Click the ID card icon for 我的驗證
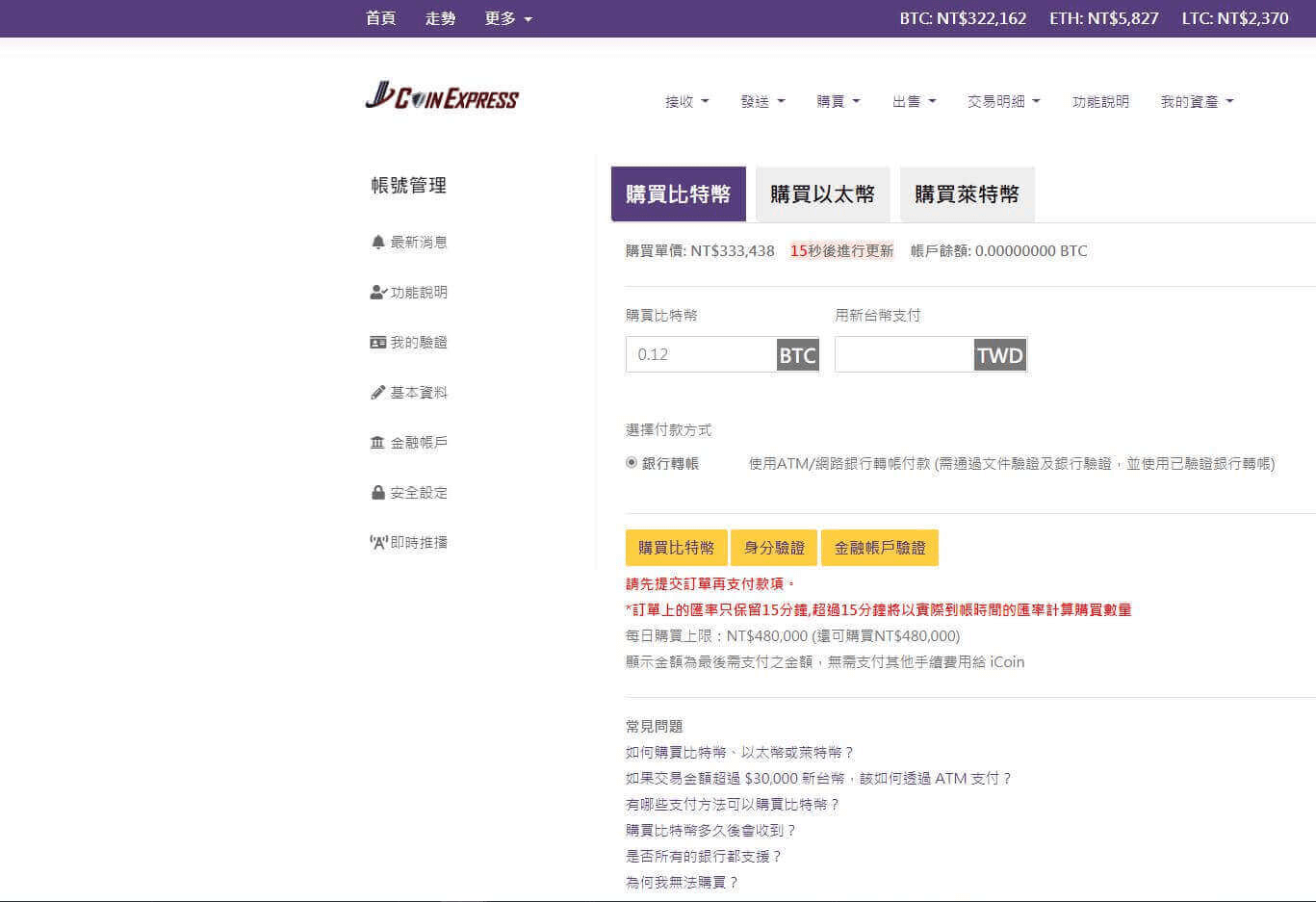 click(x=378, y=343)
